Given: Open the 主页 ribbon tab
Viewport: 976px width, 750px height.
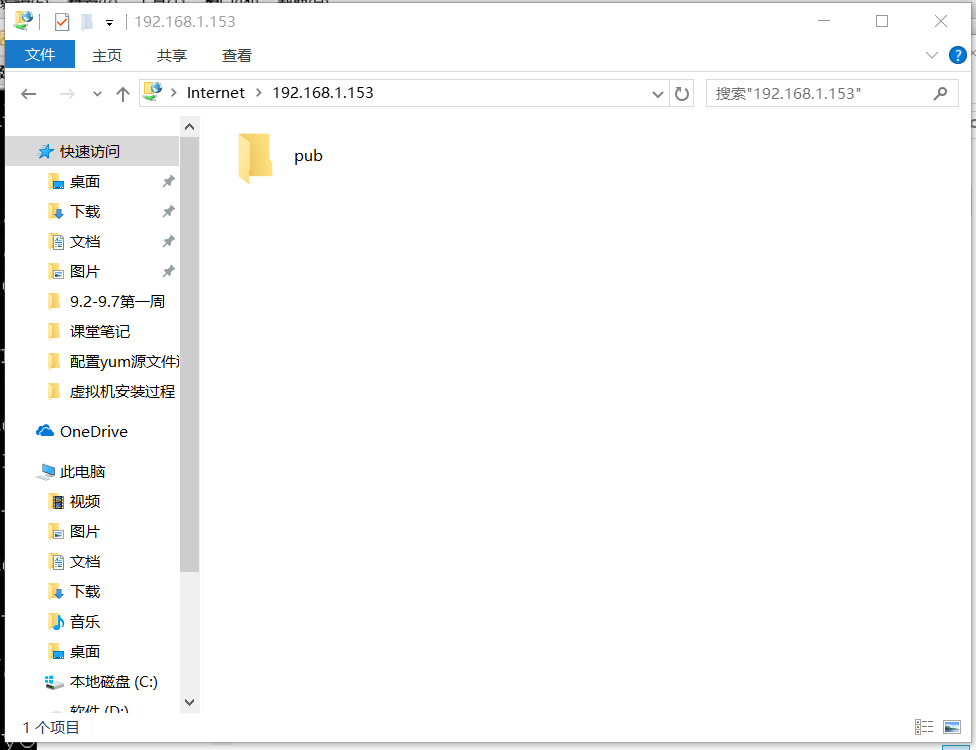Looking at the screenshot, I should (x=107, y=55).
